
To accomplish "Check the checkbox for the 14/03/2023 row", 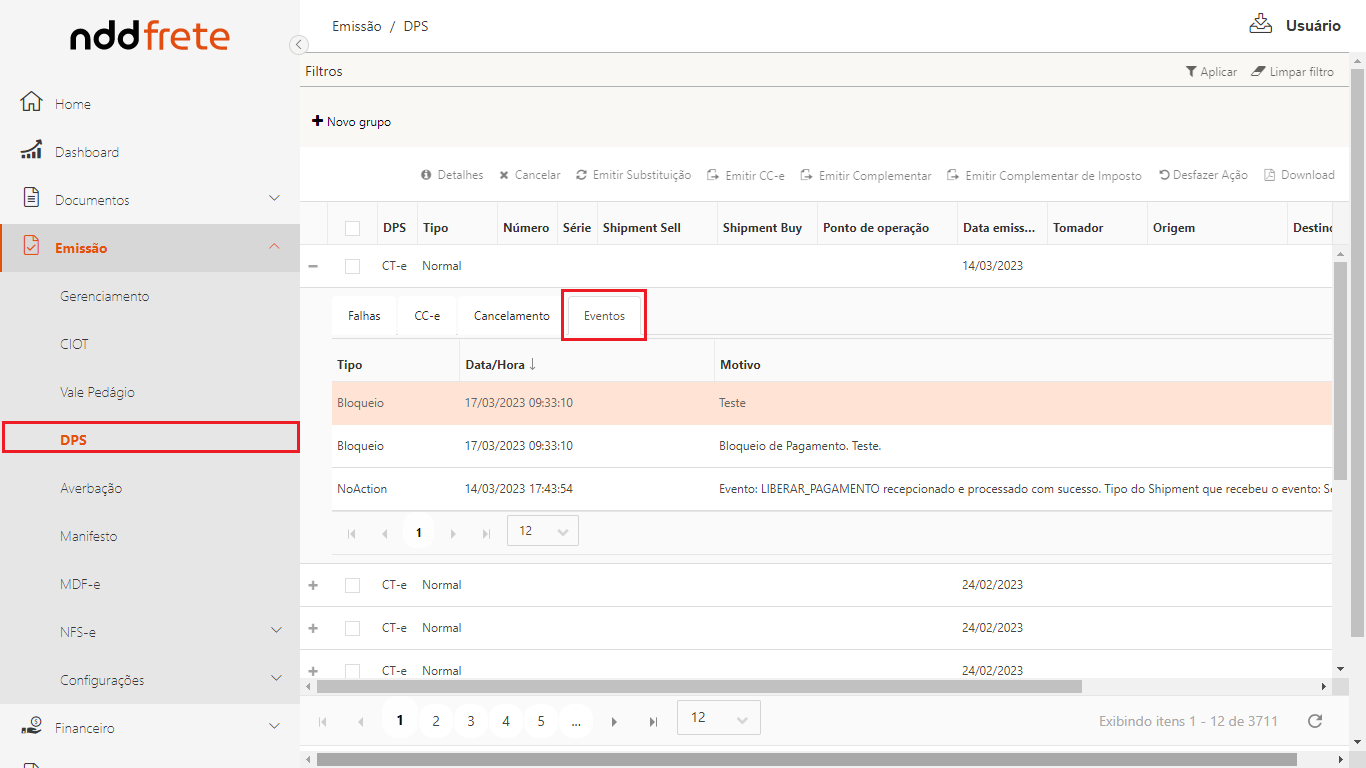I will (x=352, y=266).
